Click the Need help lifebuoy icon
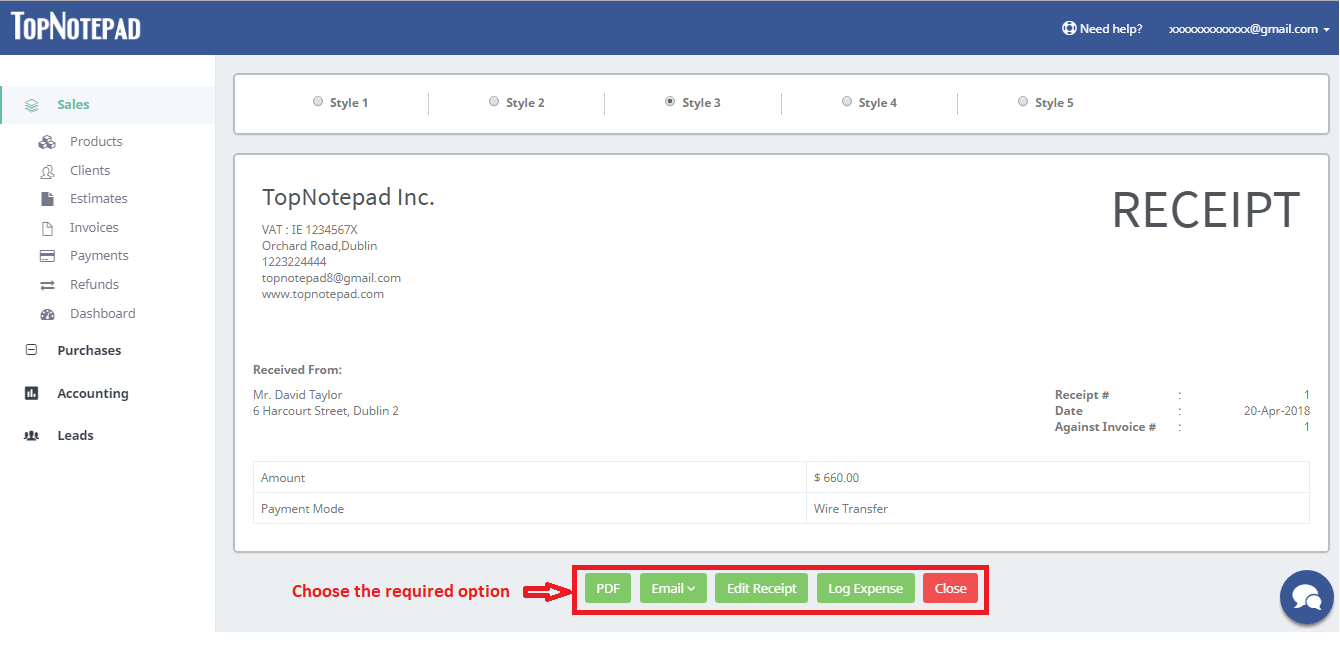The image size is (1340, 660). tap(1069, 29)
